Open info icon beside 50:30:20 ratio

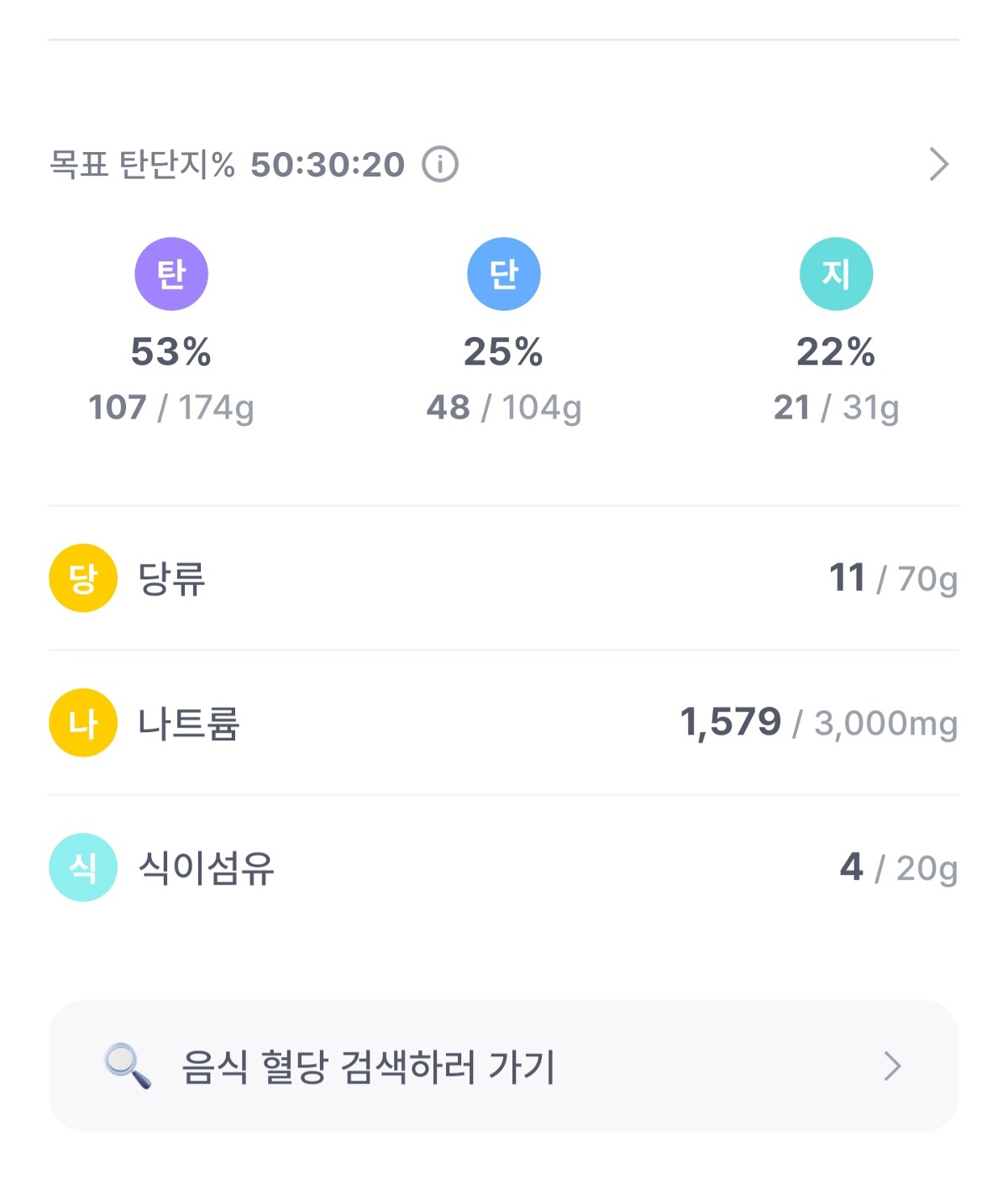440,164
